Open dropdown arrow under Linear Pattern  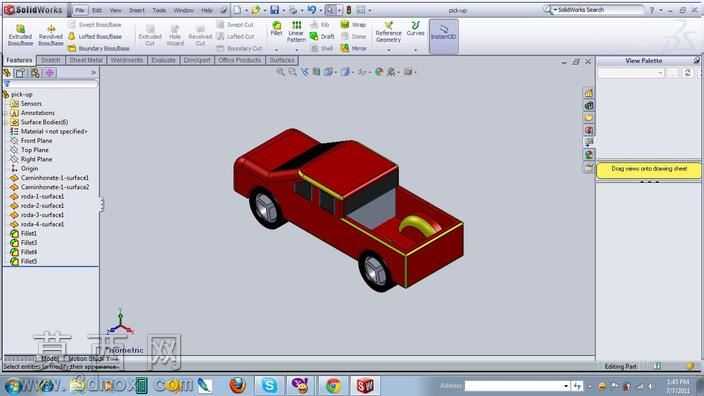(296, 50)
